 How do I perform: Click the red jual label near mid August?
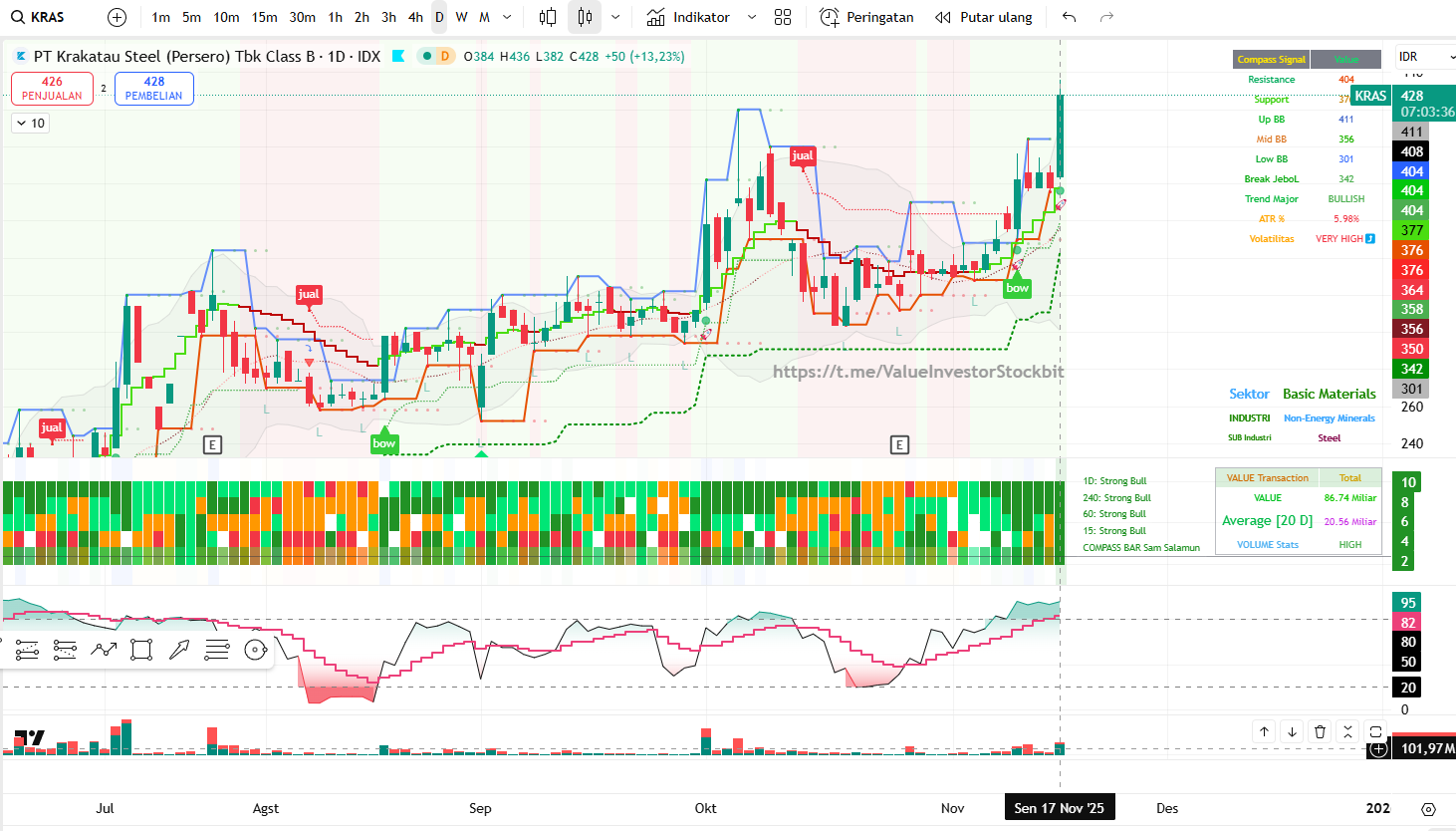(x=309, y=294)
